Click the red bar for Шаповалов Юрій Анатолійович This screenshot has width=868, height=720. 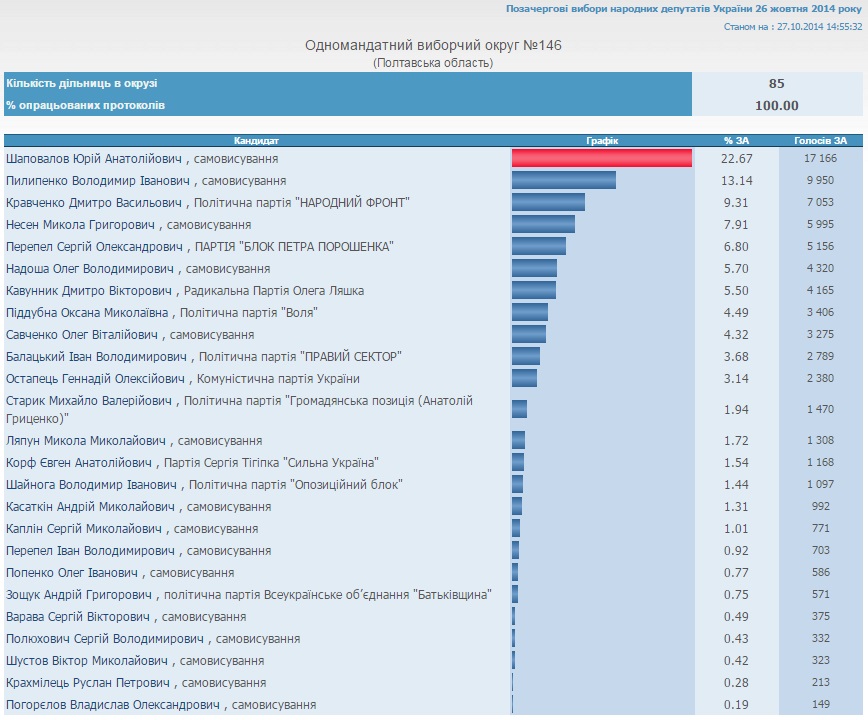[602, 158]
